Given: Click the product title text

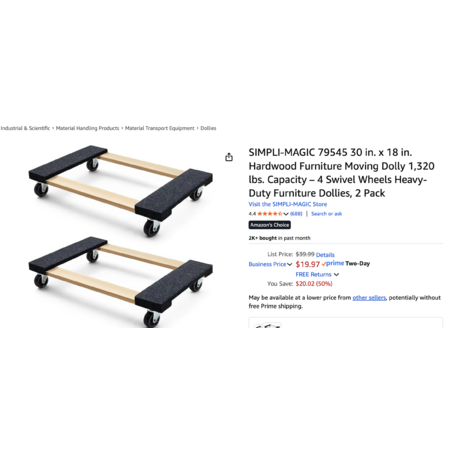Looking at the screenshot, I should [x=342, y=173].
